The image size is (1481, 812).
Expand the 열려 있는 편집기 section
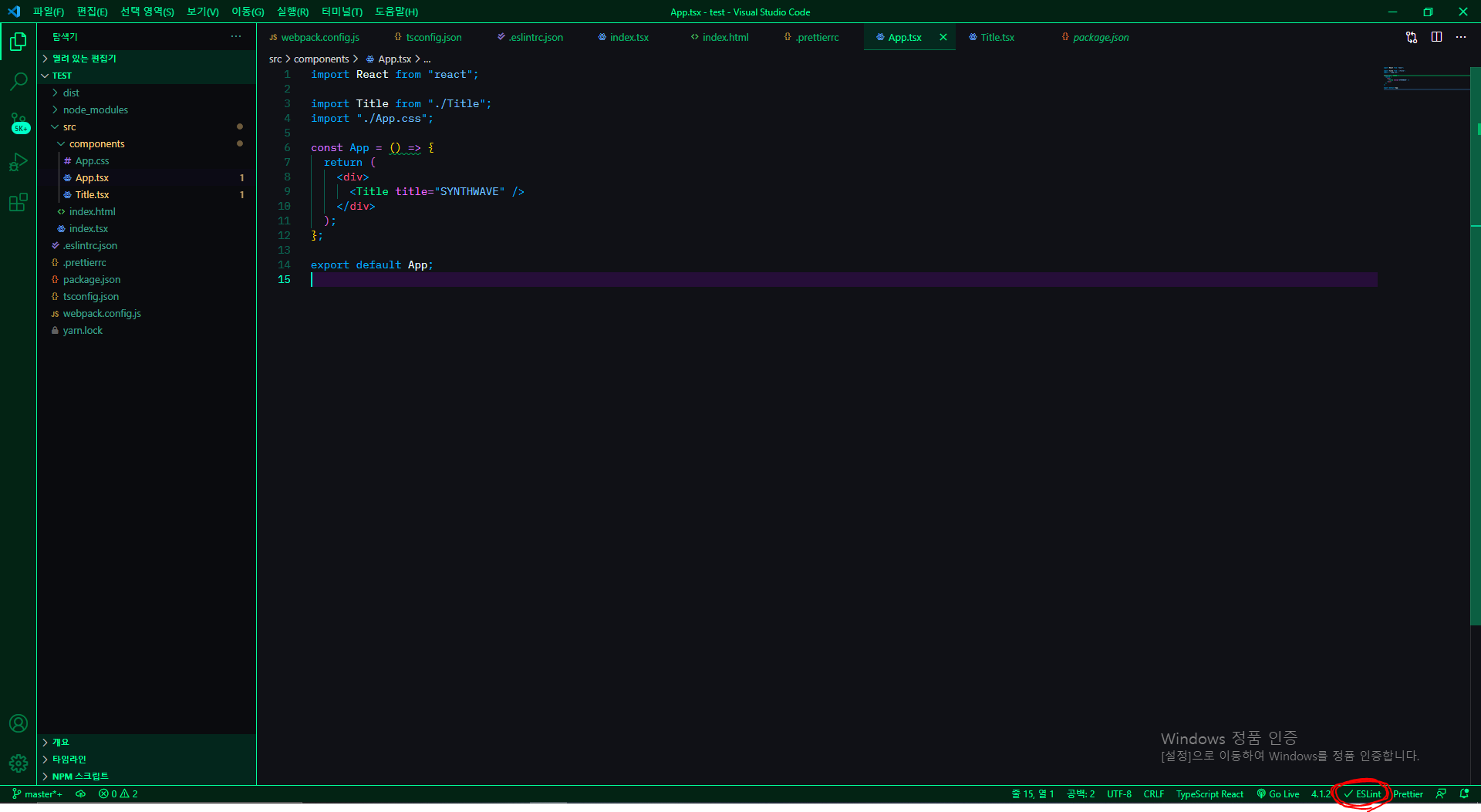pyautogui.click(x=147, y=59)
